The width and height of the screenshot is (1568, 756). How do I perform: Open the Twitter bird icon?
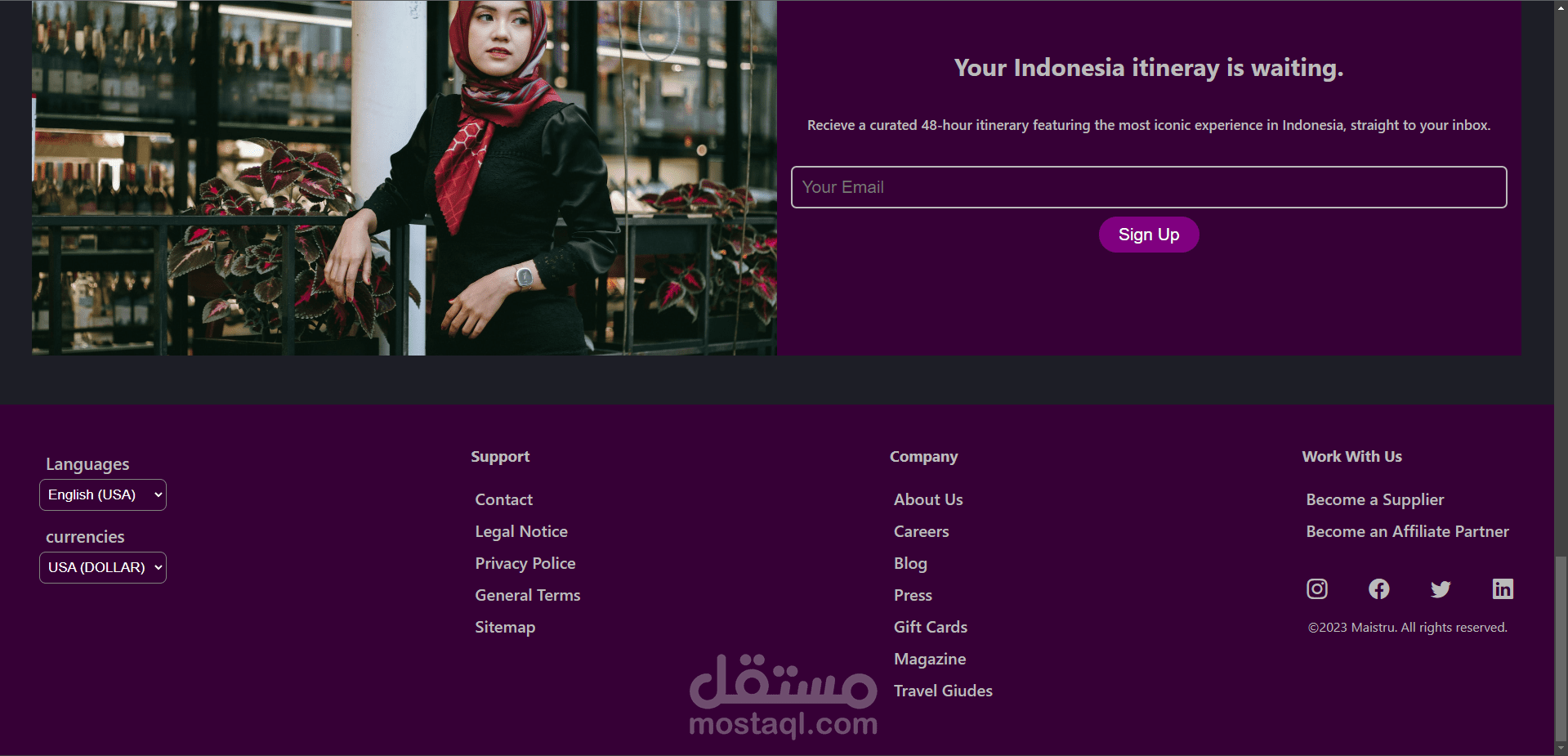click(x=1441, y=588)
